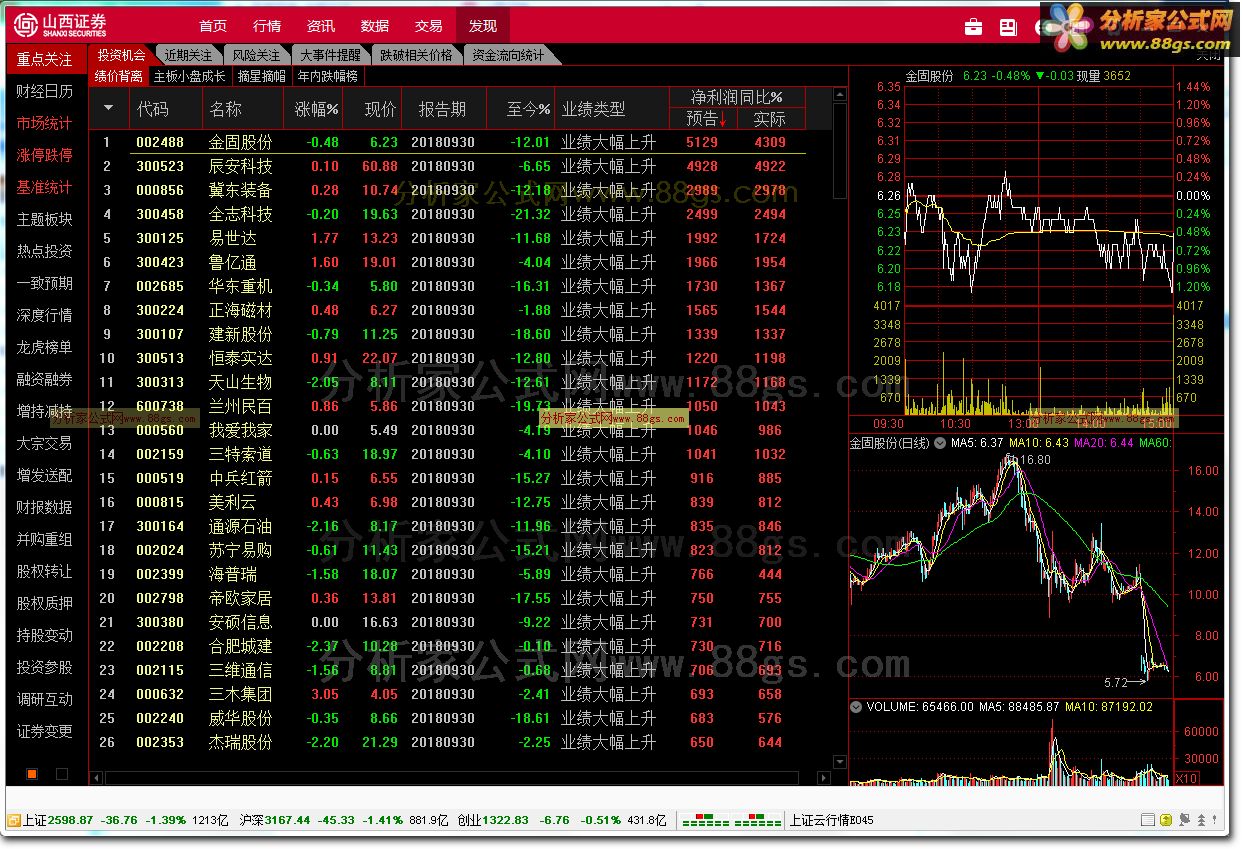Switch to the 近期关注 tab
Screen dimensions: 1242x849
pyautogui.click(x=189, y=55)
